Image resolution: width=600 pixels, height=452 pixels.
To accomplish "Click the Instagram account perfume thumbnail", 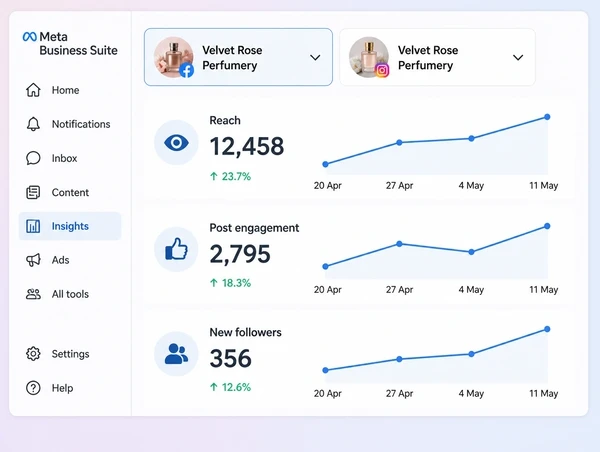I will 369,57.
